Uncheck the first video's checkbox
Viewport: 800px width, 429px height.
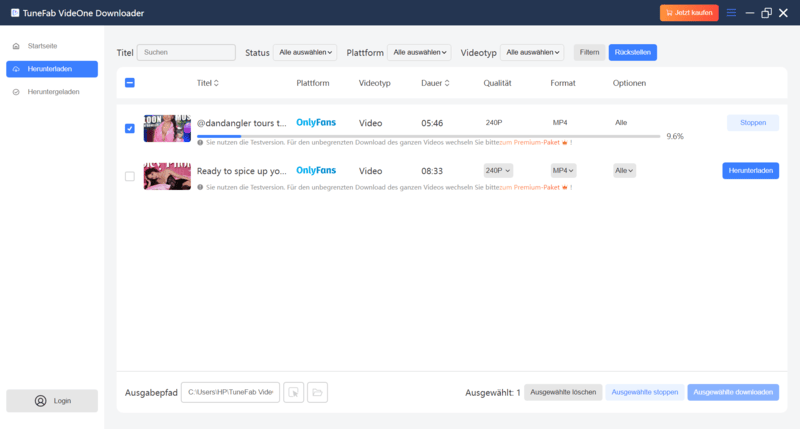tap(130, 128)
